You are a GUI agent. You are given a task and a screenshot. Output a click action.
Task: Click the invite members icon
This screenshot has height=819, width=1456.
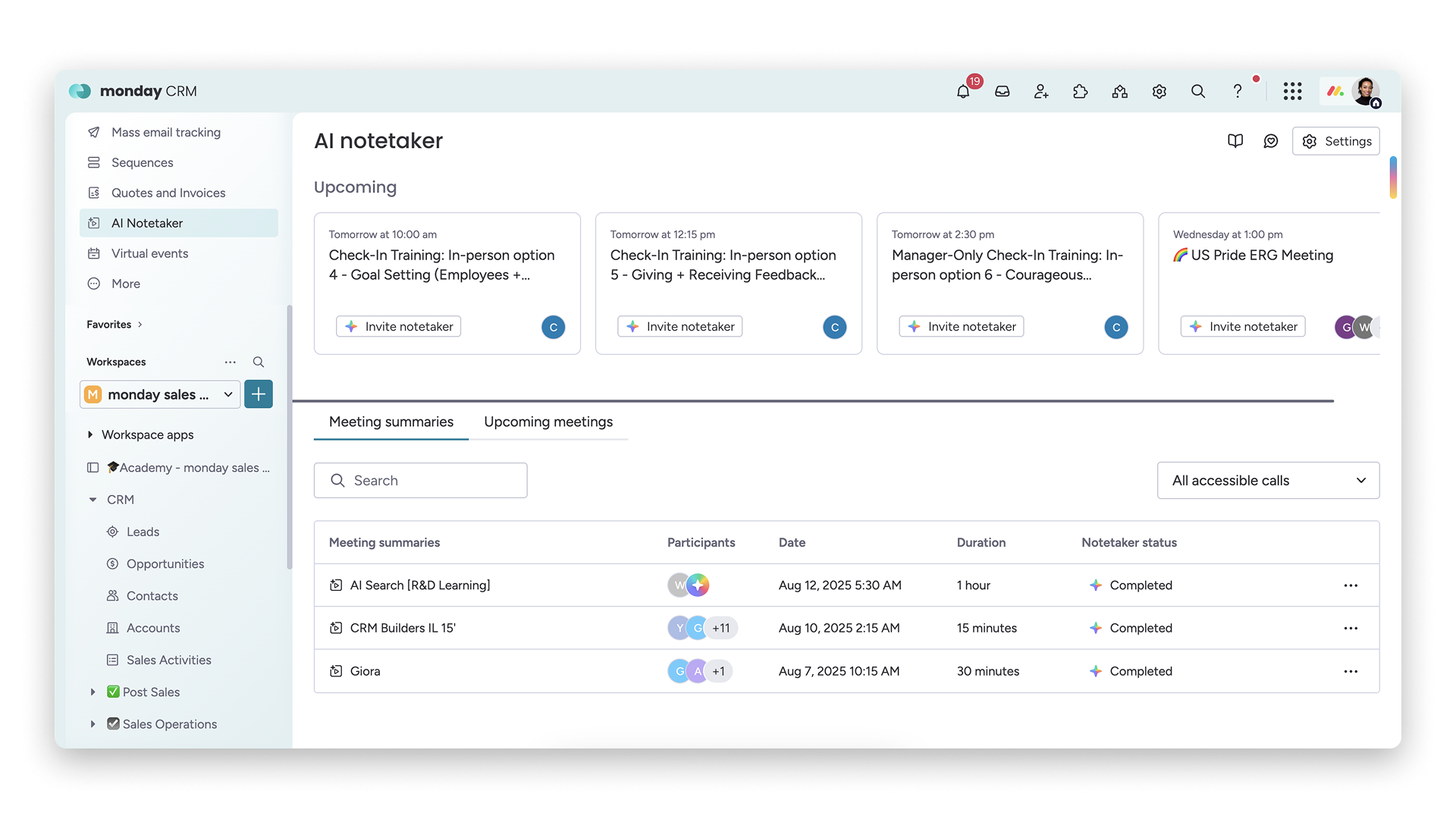pos(1041,92)
